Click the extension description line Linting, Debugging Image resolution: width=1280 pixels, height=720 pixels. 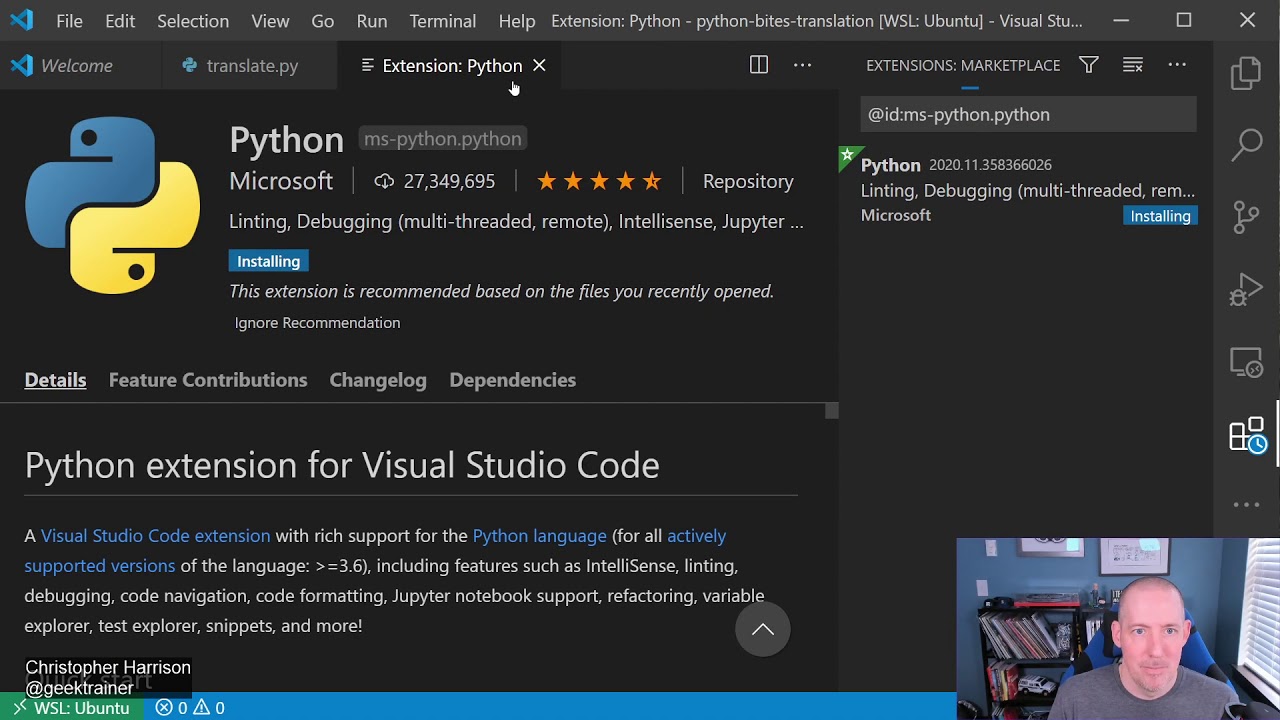[516, 221]
